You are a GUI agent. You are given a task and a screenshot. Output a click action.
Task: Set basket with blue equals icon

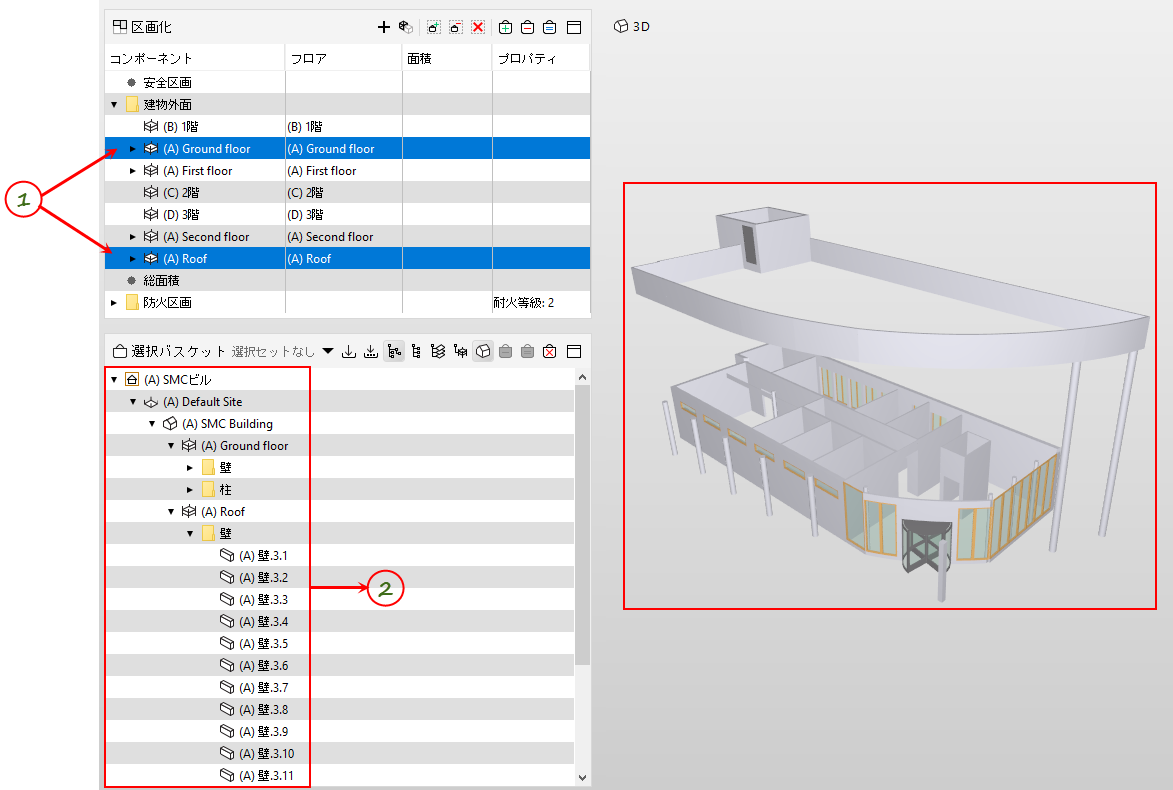tap(549, 27)
